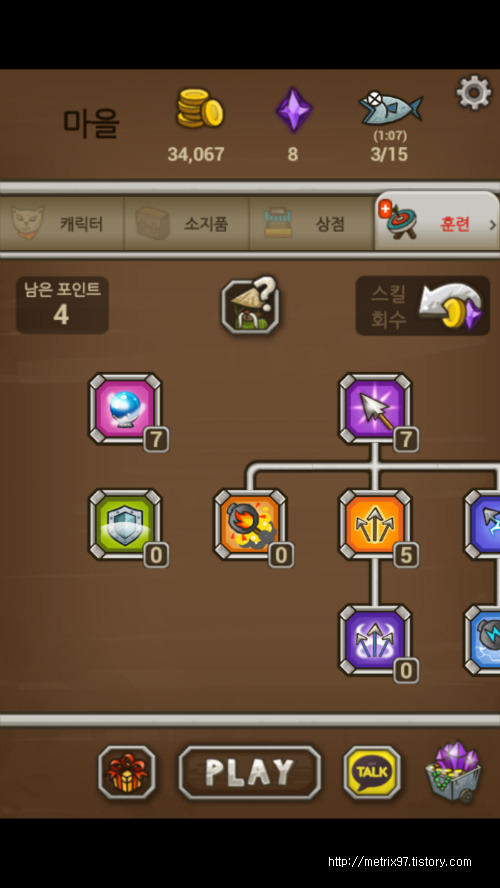Open the gem mine cart shop
Image resolution: width=500 pixels, height=888 pixels.
tap(454, 772)
